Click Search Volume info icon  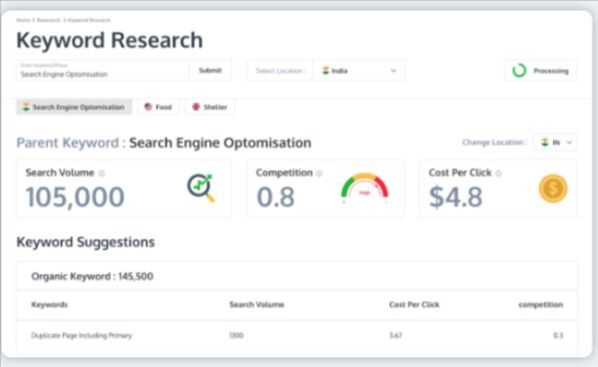click(102, 173)
